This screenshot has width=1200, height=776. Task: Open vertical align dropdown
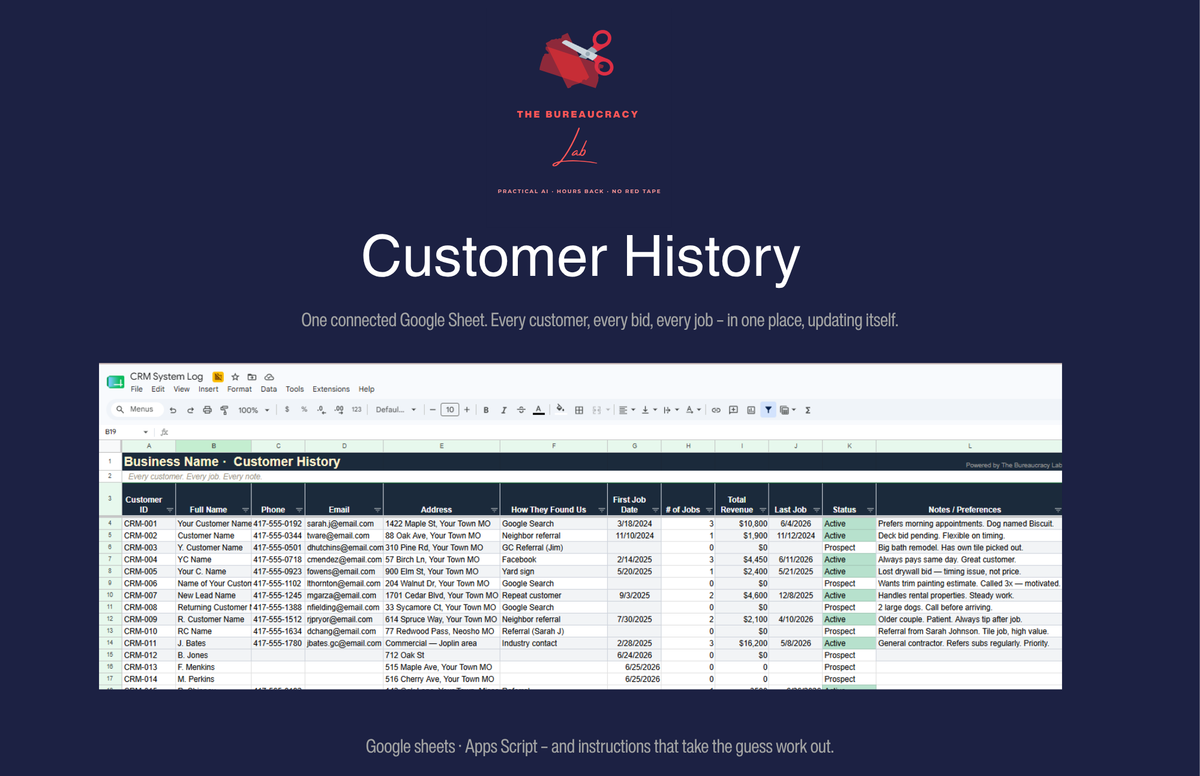coord(650,410)
